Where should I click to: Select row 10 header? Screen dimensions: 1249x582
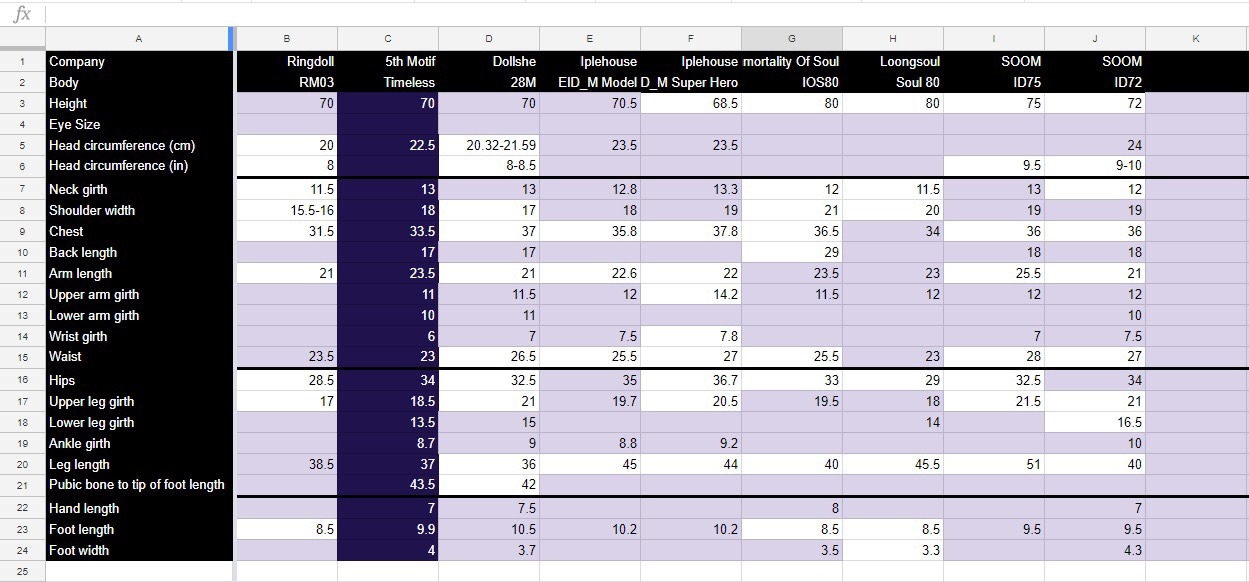[x=22, y=252]
